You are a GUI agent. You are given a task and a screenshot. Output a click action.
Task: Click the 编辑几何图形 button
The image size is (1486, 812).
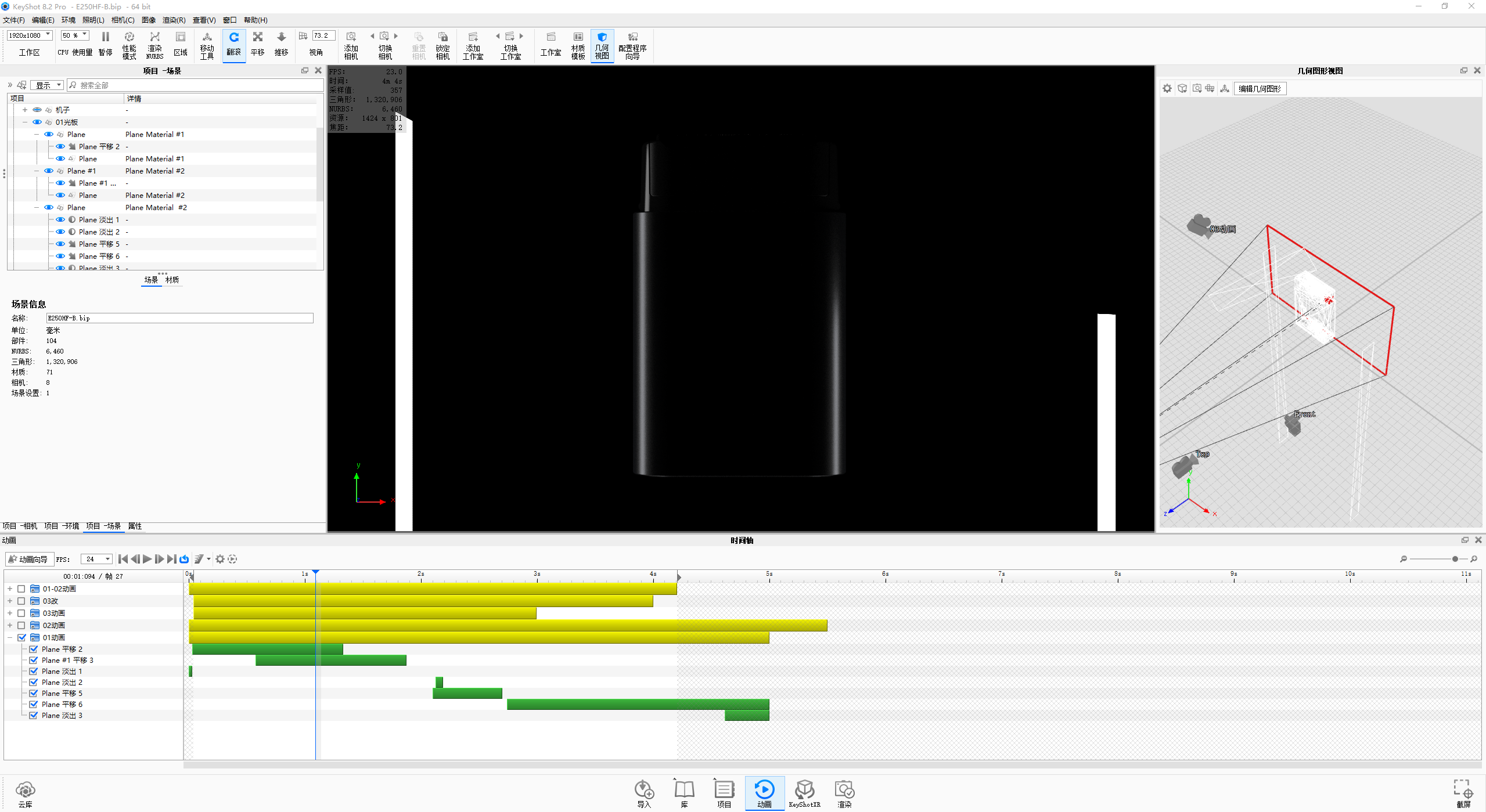(1260, 89)
